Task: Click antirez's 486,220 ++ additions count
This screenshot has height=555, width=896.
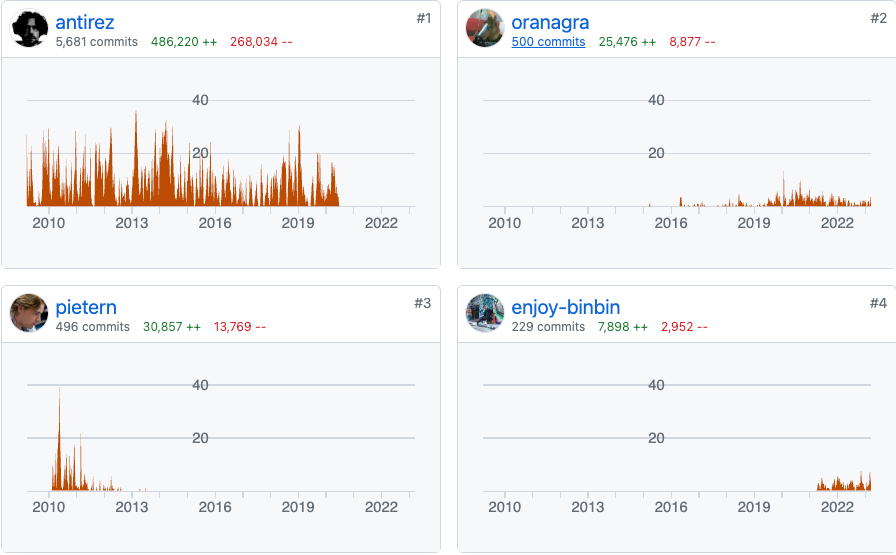Action: tap(184, 42)
